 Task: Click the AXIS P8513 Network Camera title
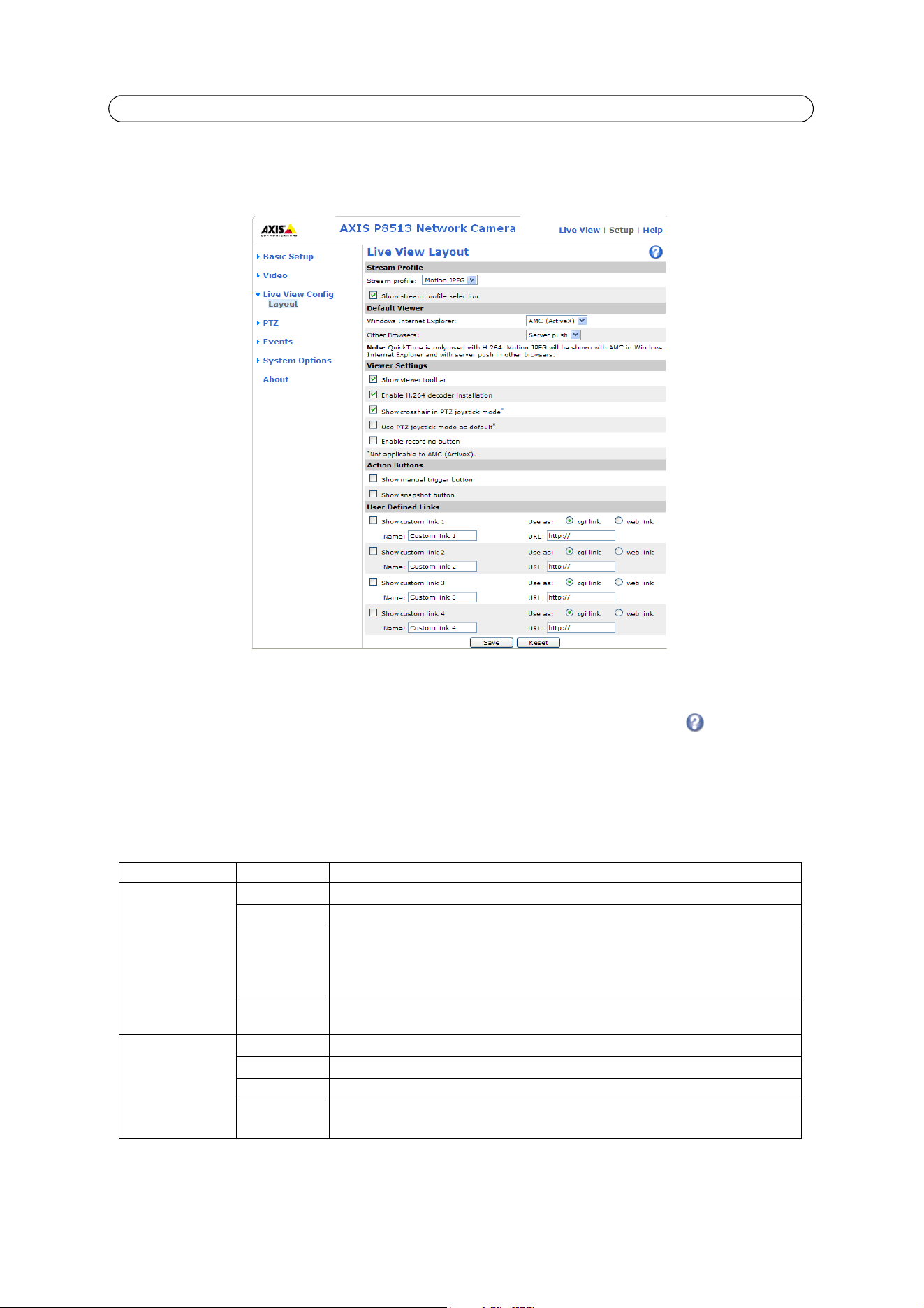[x=428, y=228]
